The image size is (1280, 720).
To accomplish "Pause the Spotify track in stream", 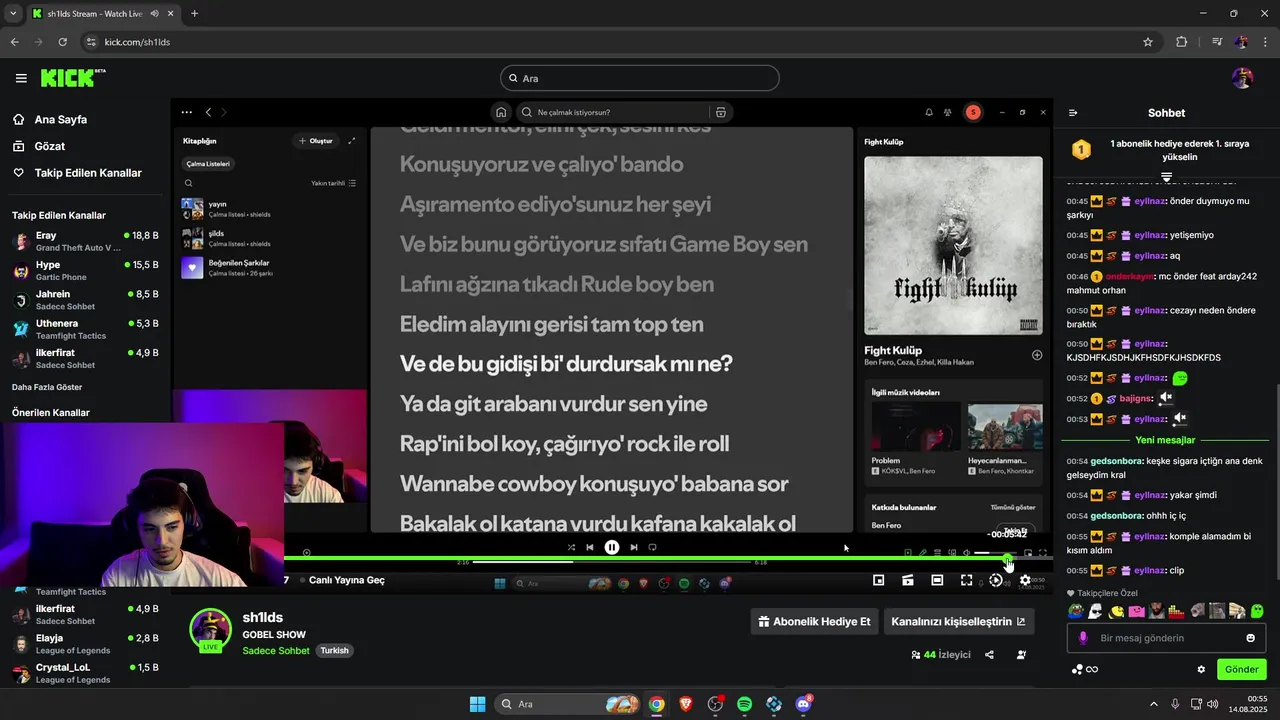I will [611, 547].
